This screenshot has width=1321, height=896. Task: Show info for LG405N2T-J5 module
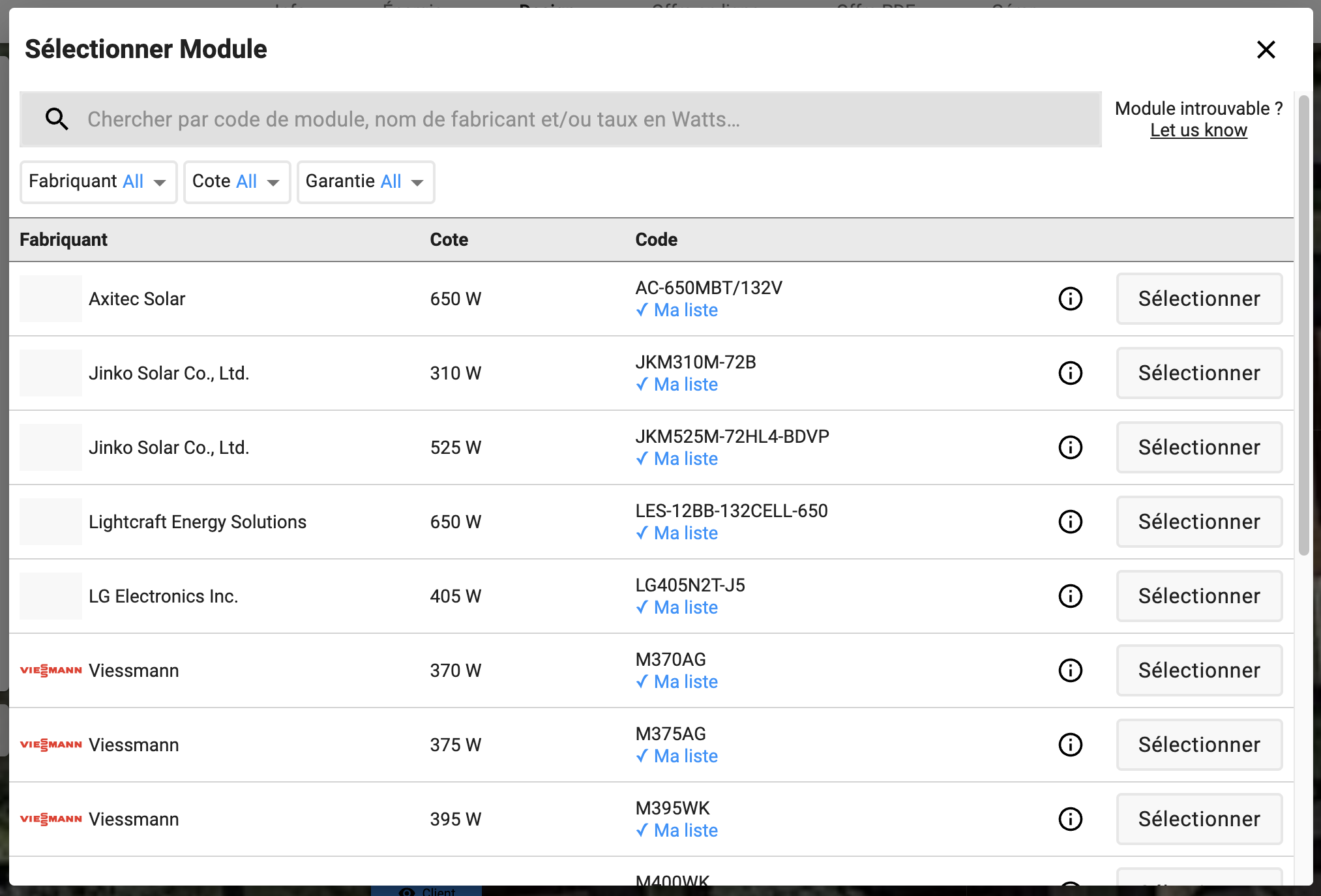pyautogui.click(x=1070, y=596)
